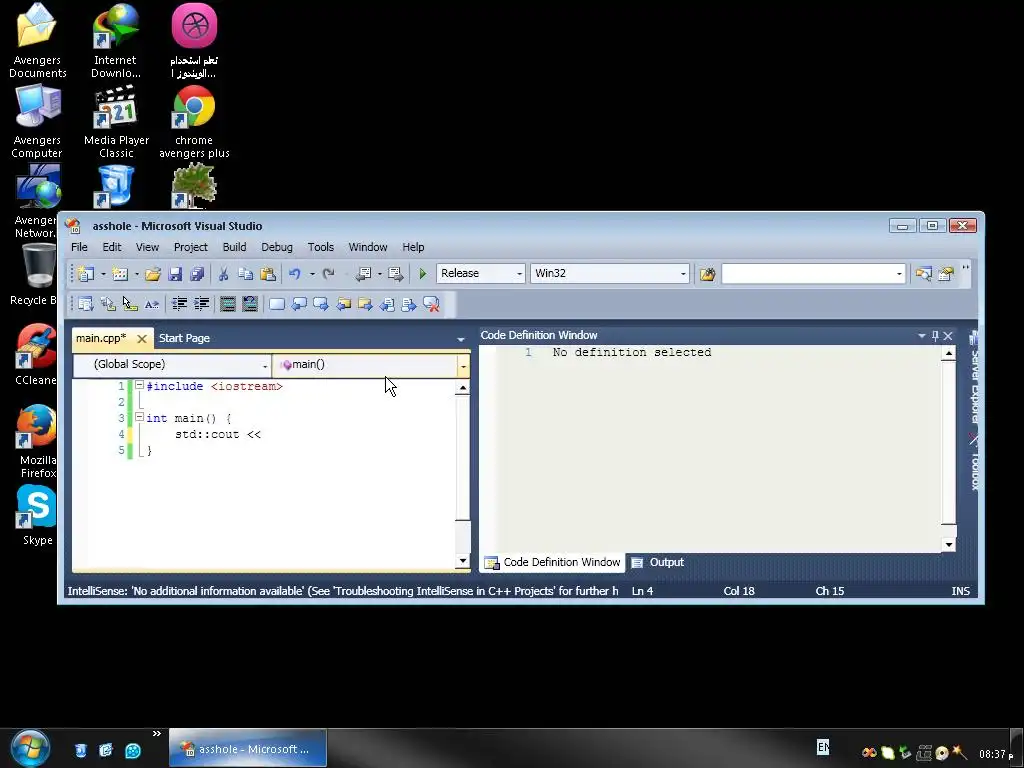1024x768 pixels.
Task: Click the Windows Start orb
Action: (x=30, y=748)
